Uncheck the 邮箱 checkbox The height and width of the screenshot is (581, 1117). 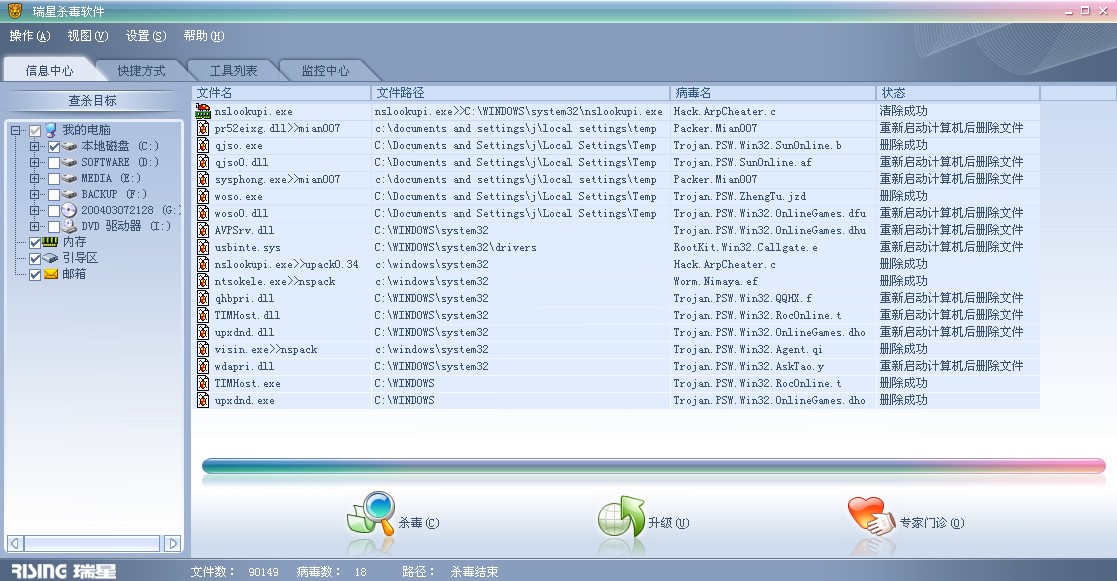pos(35,275)
